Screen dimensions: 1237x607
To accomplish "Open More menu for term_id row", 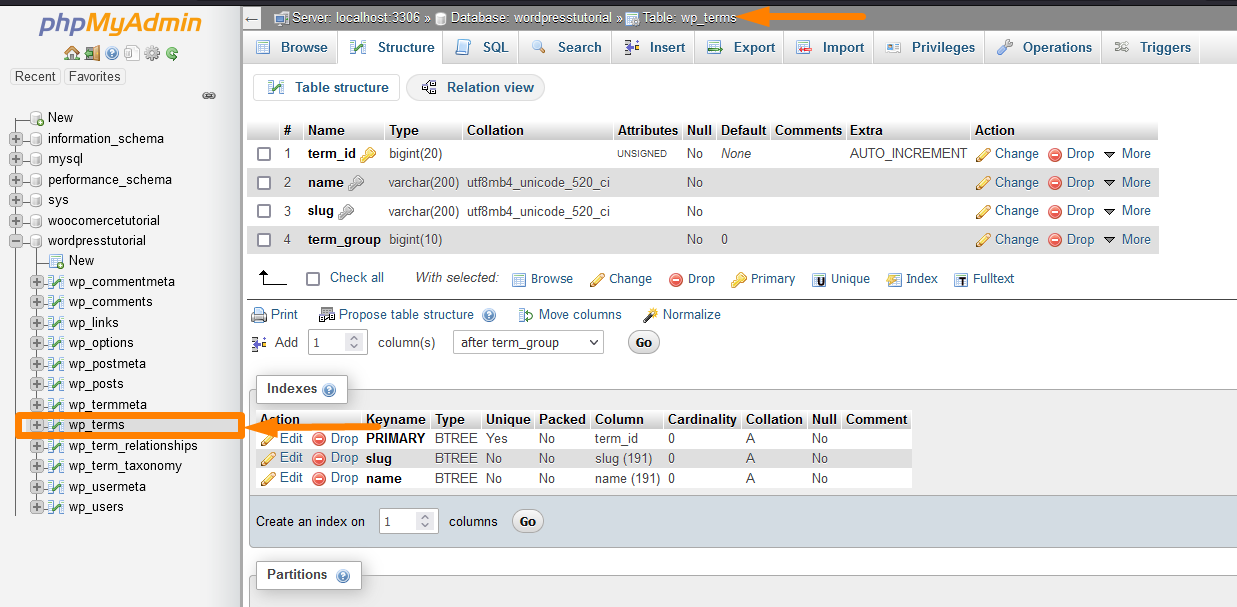I will [x=1127, y=154].
